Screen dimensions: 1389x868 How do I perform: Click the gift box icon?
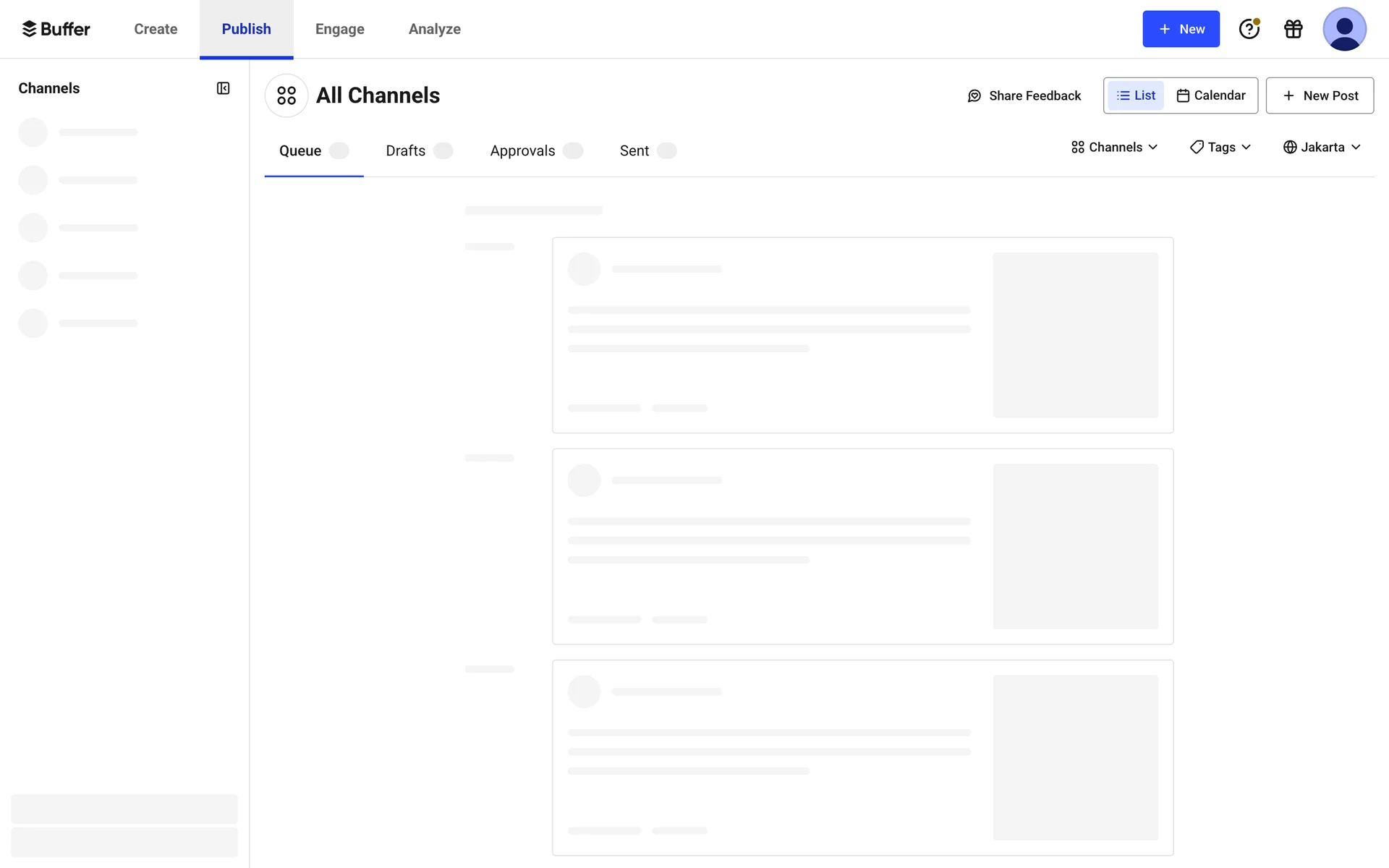pos(1293,29)
